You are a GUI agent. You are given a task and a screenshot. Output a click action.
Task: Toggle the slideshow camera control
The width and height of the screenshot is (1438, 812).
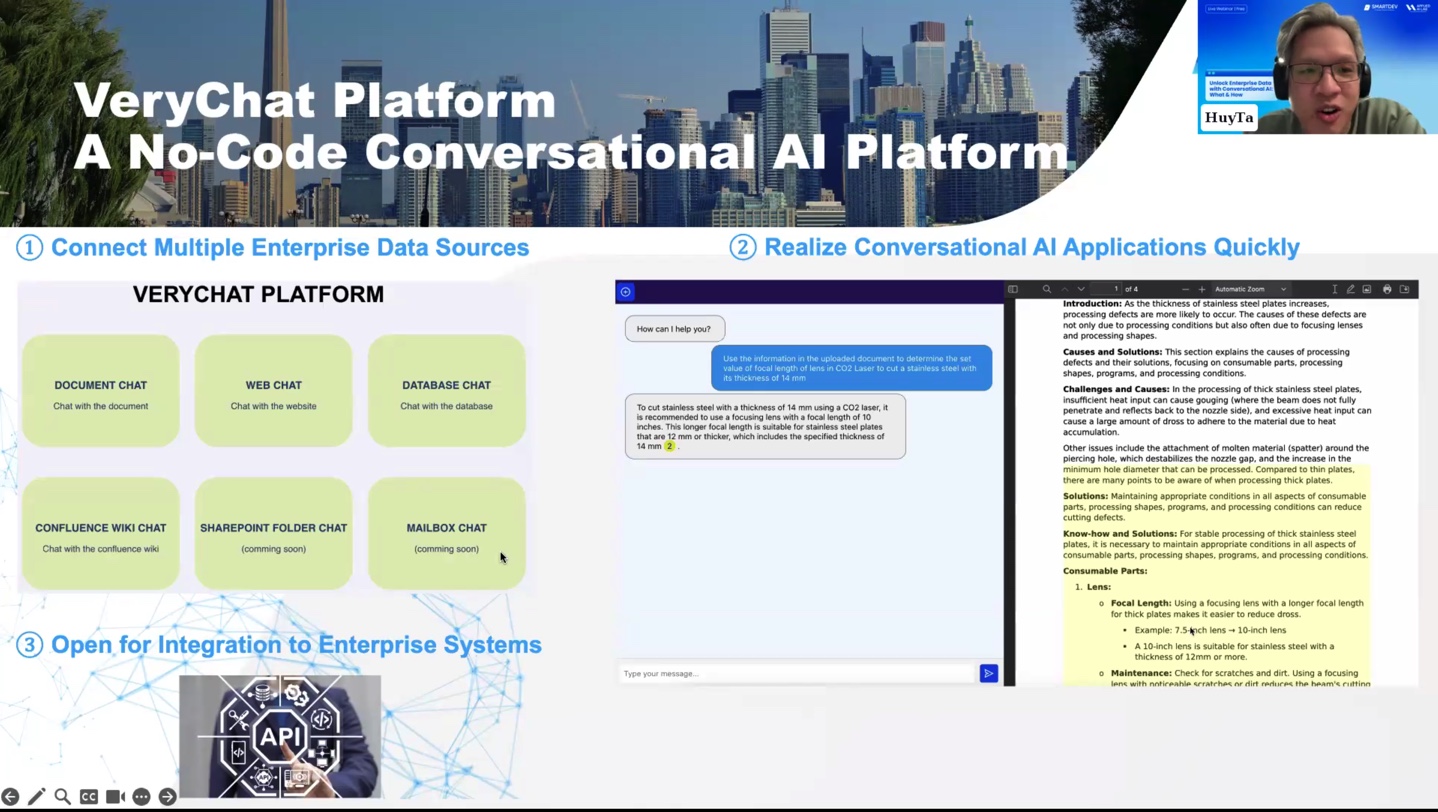pos(115,797)
